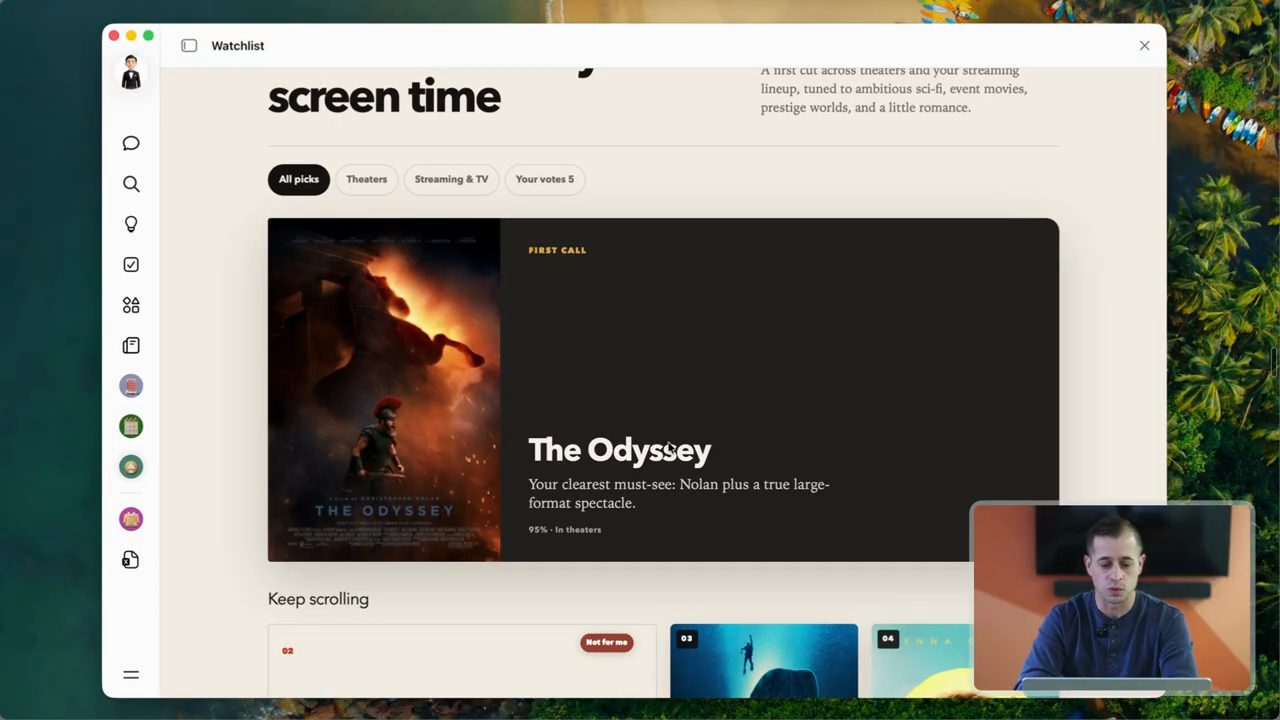Select the teal round avatar in sidebar
This screenshot has height=720, width=1280.
point(131,467)
